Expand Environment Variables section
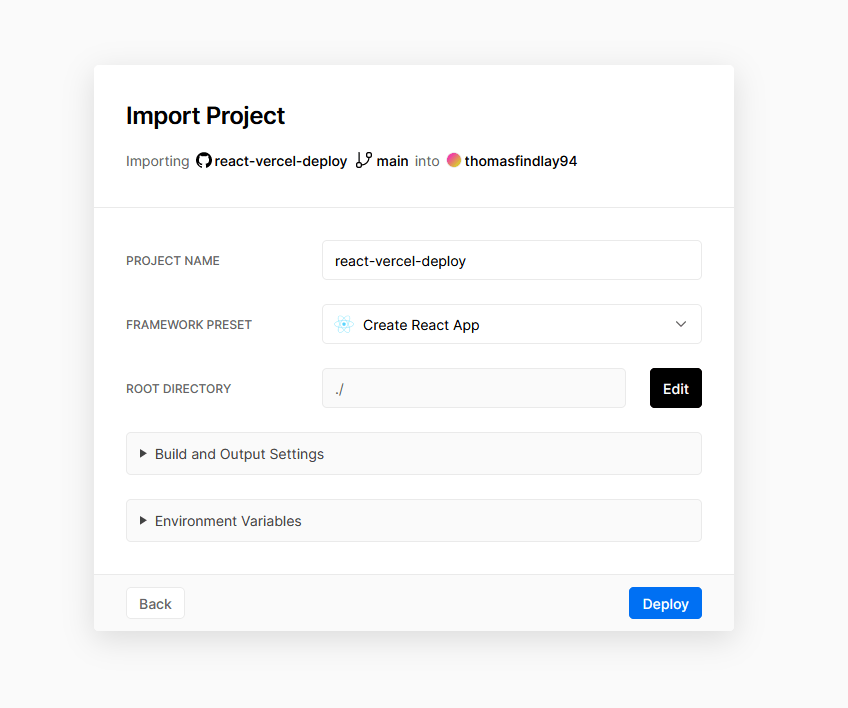Image resolution: width=848 pixels, height=708 pixels. (x=414, y=521)
